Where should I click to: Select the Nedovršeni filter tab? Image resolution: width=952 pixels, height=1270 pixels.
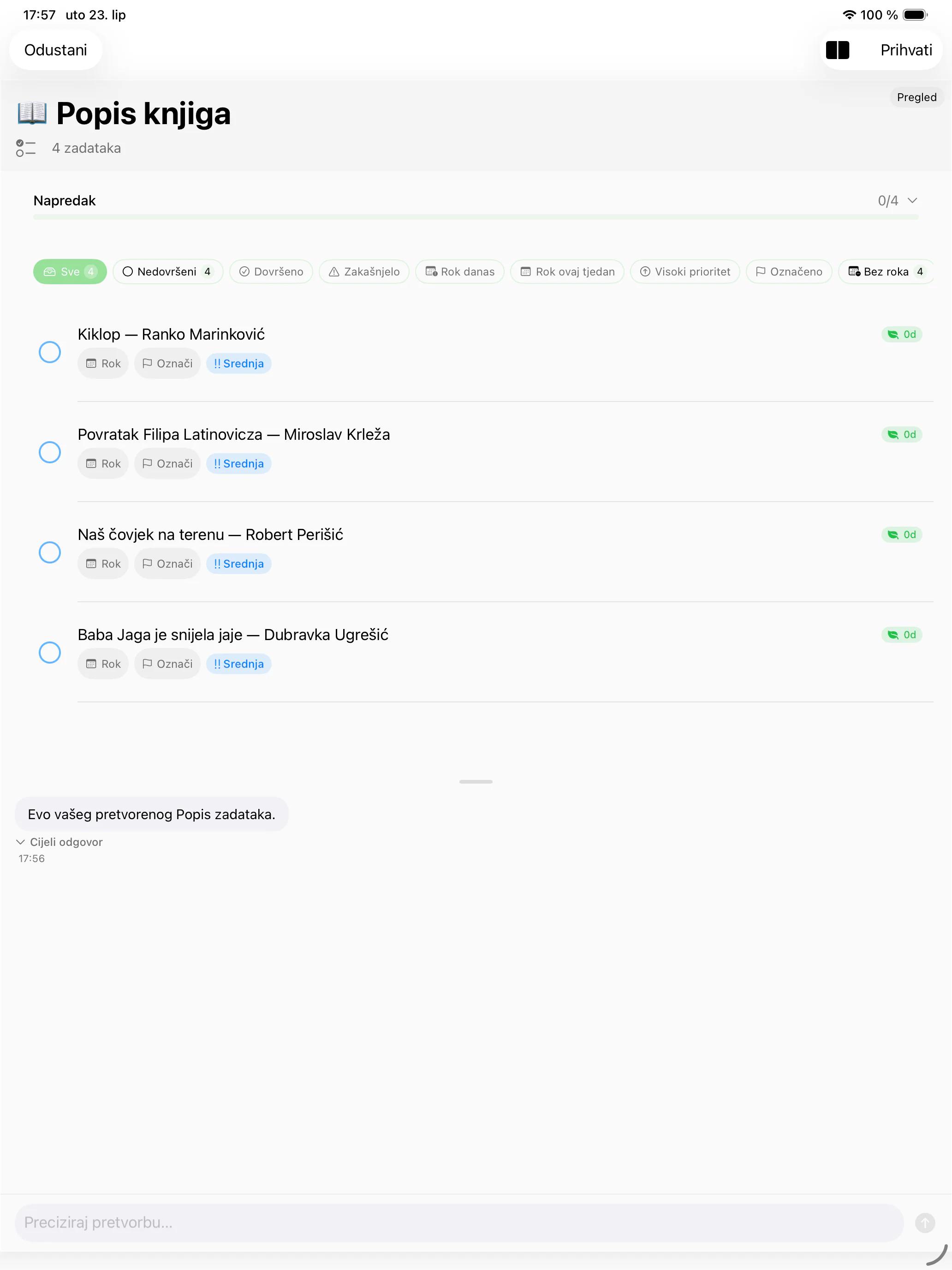tap(167, 271)
